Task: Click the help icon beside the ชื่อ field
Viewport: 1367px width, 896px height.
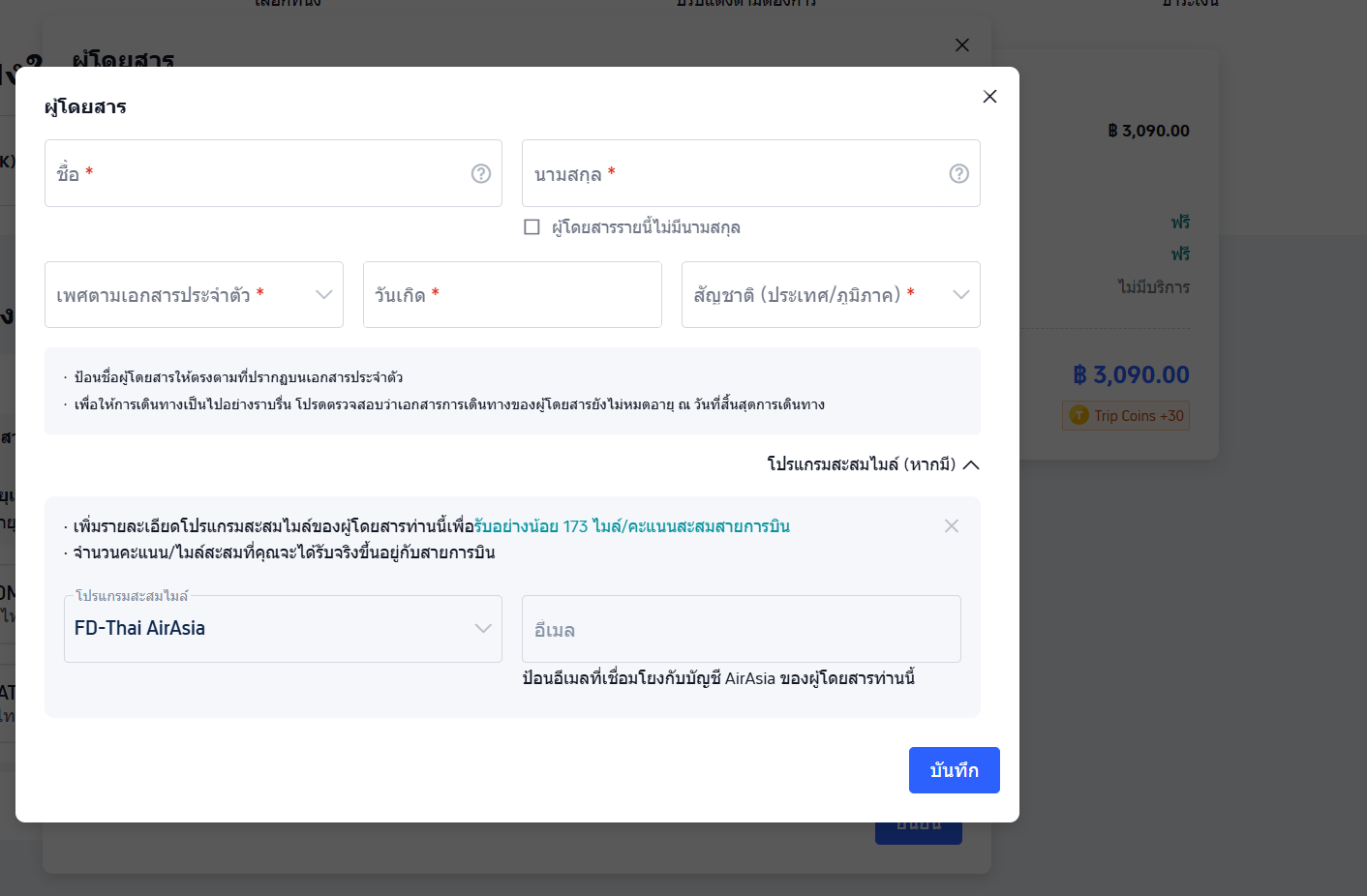Action: pos(481,173)
